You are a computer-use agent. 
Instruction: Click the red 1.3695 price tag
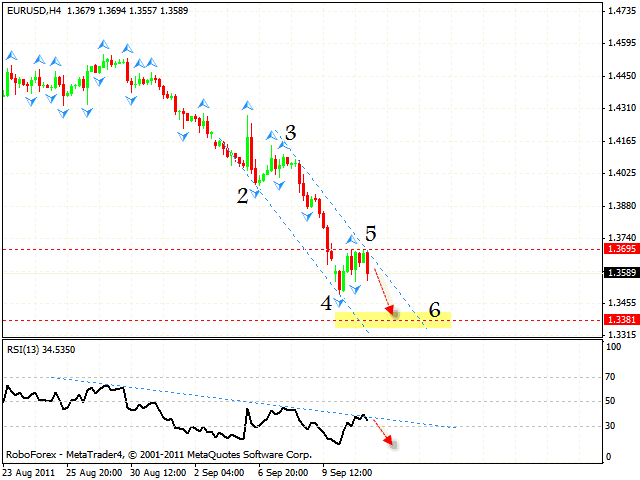tap(619, 249)
